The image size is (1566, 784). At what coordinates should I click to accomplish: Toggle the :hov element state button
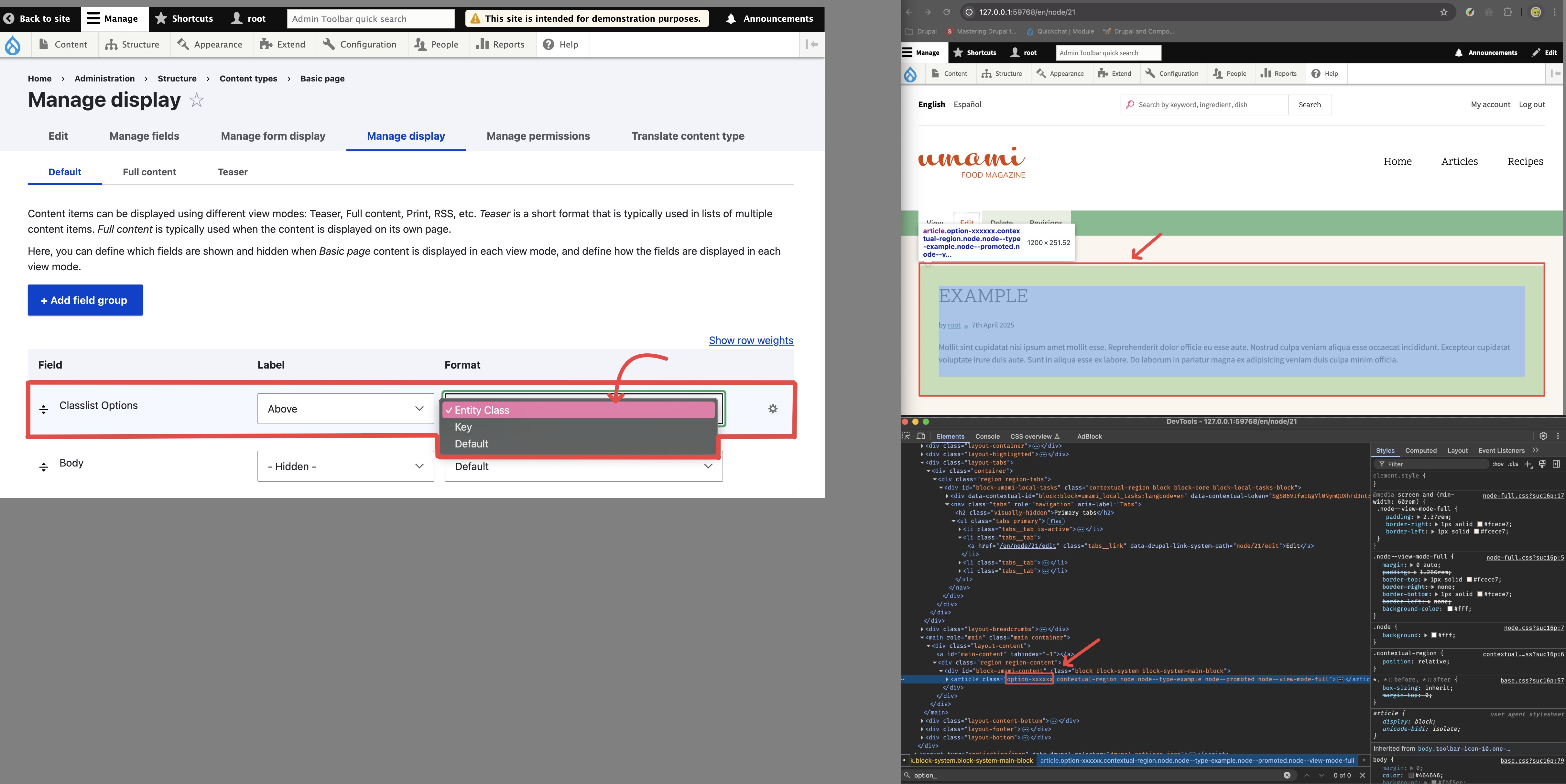coord(1498,464)
